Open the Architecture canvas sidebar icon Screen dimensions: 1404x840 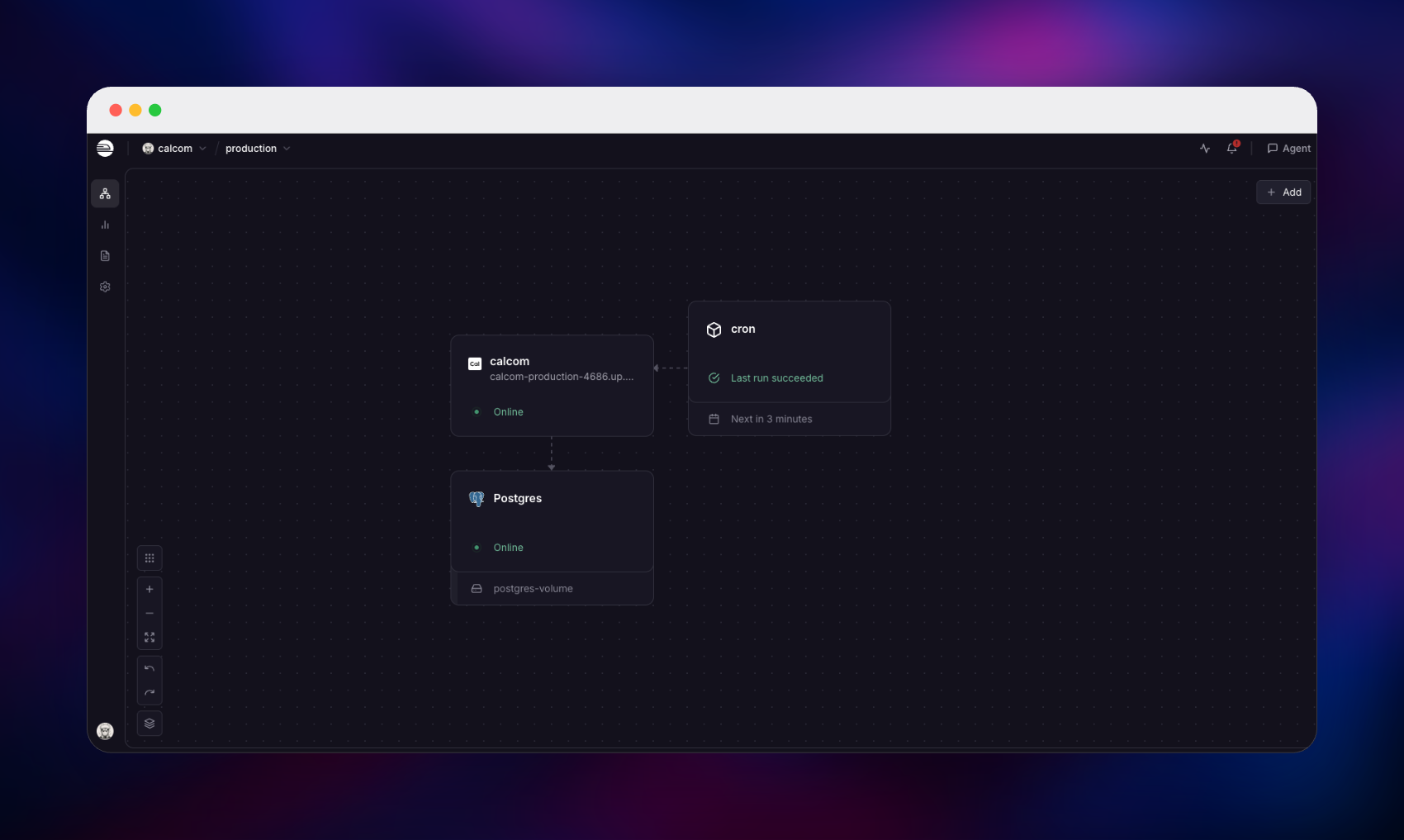[x=105, y=193]
